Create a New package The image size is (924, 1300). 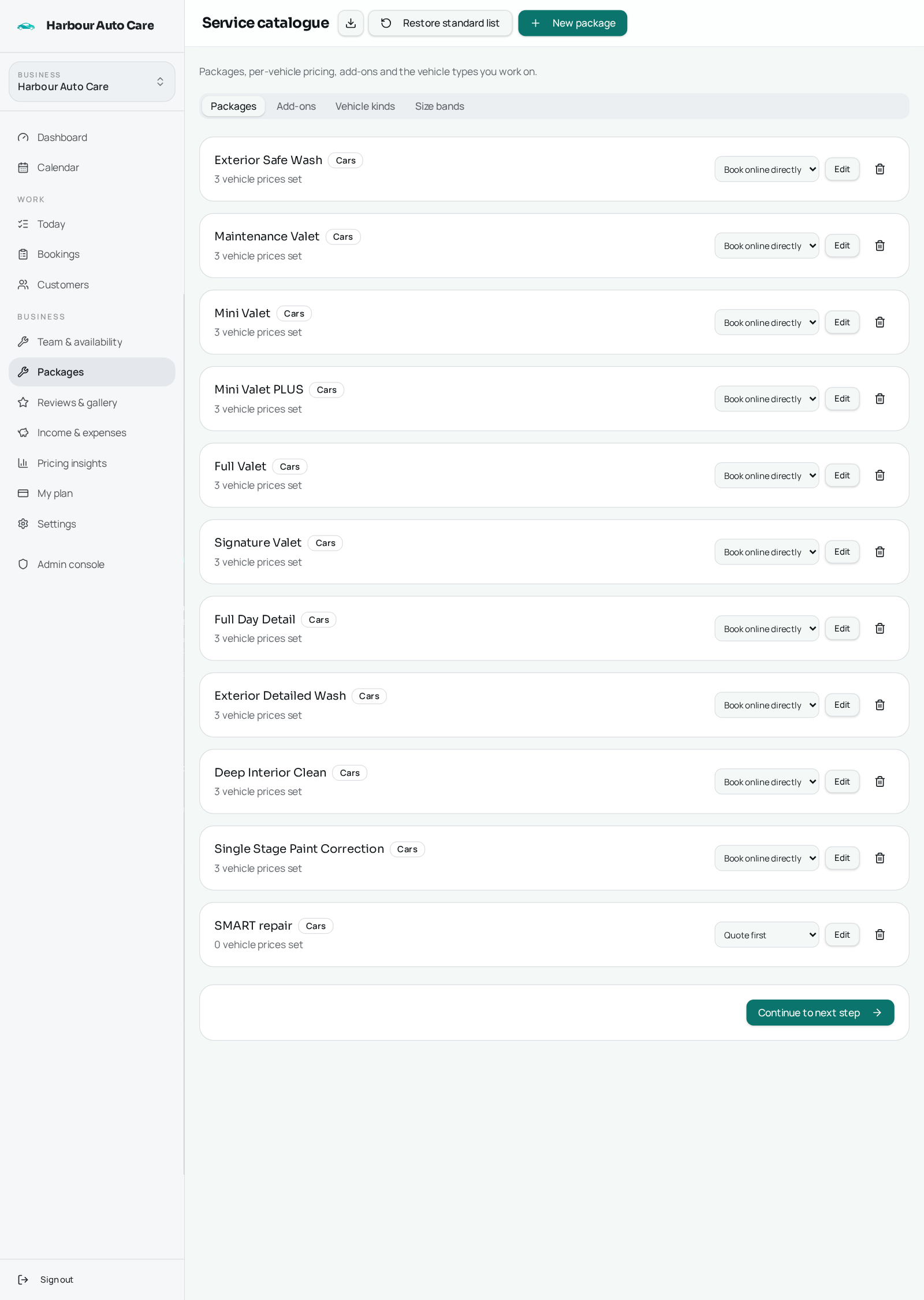click(572, 23)
